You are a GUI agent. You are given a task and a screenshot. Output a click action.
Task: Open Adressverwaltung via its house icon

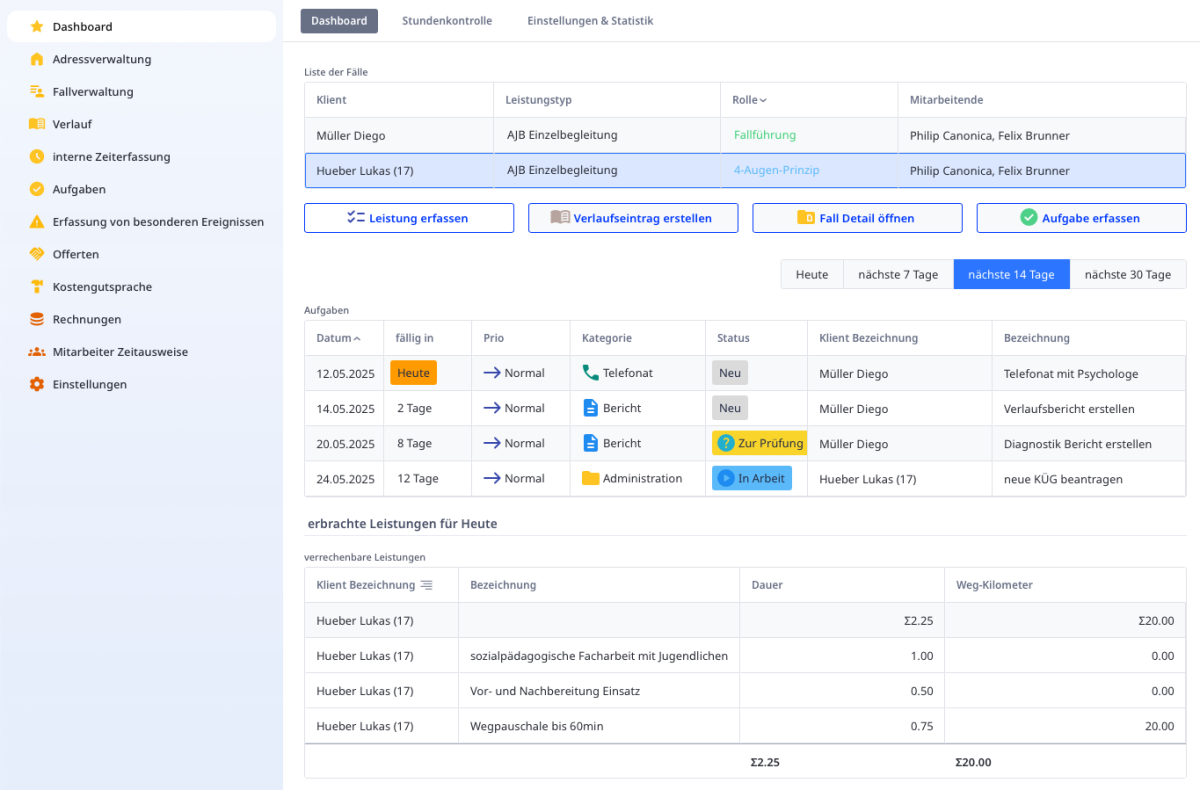37,59
